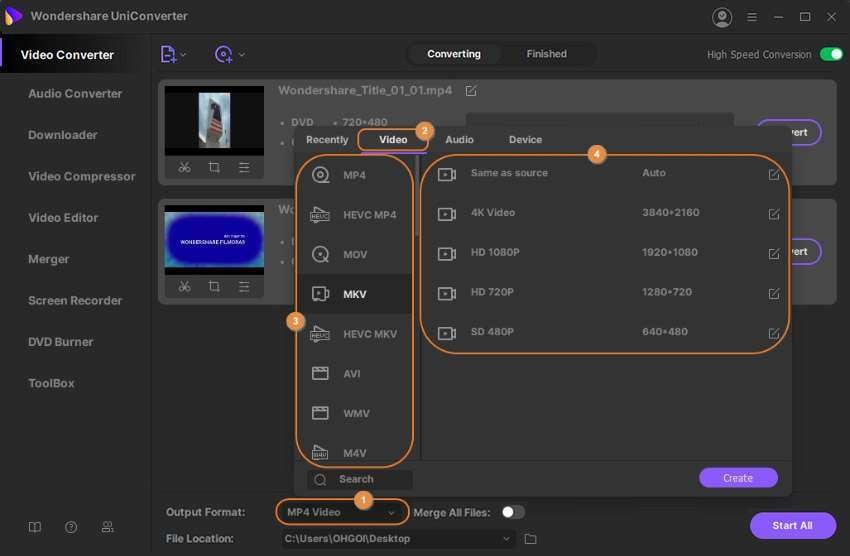Open effects settings icon under first video

244,168
